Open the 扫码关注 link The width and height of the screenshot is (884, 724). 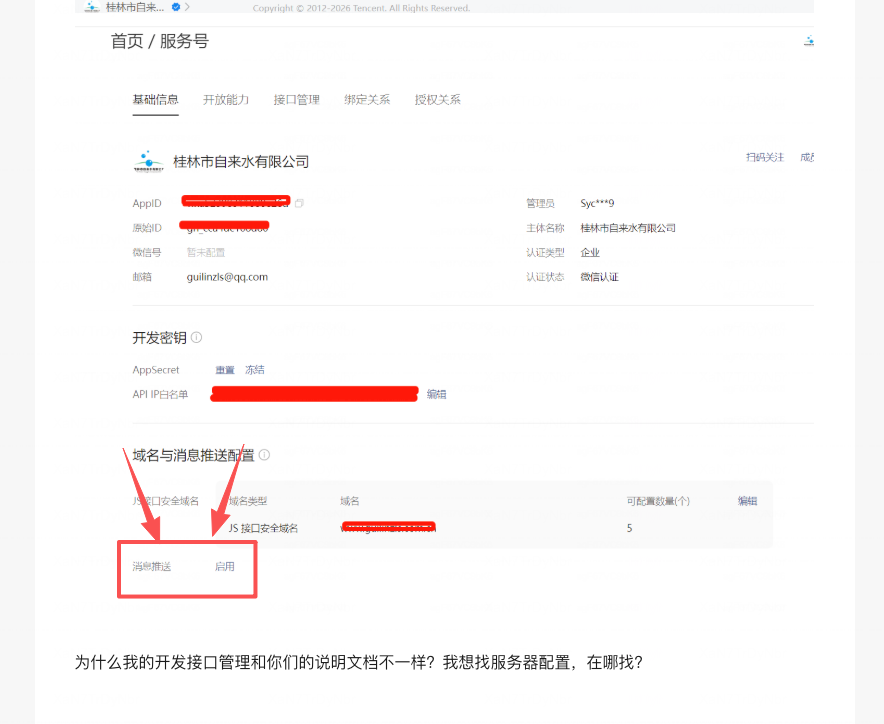click(x=765, y=157)
